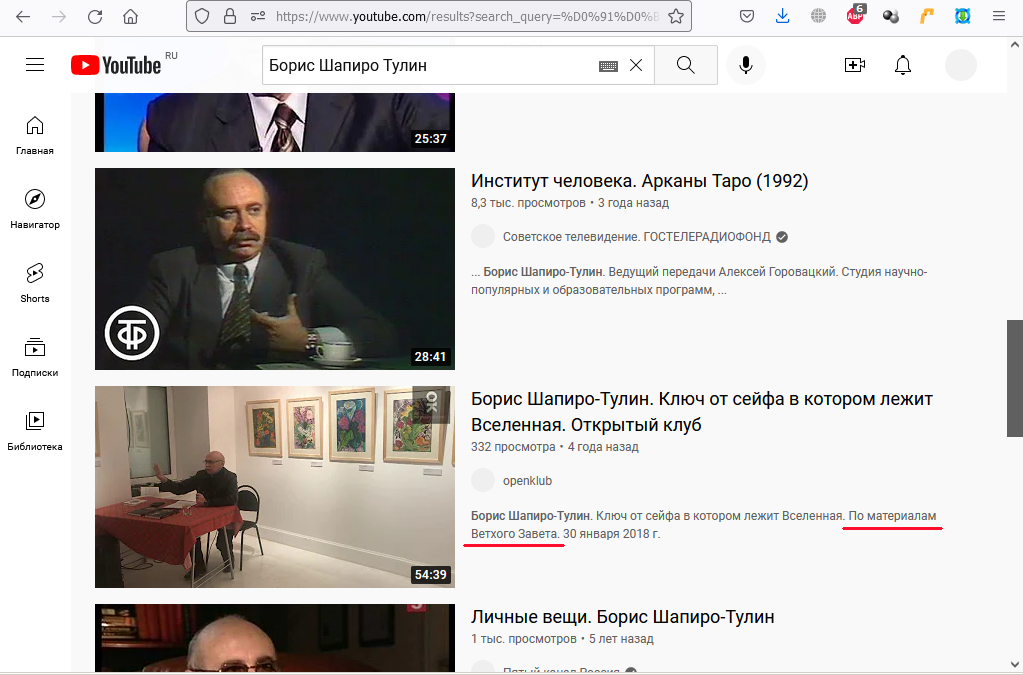Click the ГОСТЕЛЕРАДИОФОНД channel avatar
This screenshot has width=1023, height=675.
pyautogui.click(x=483, y=236)
